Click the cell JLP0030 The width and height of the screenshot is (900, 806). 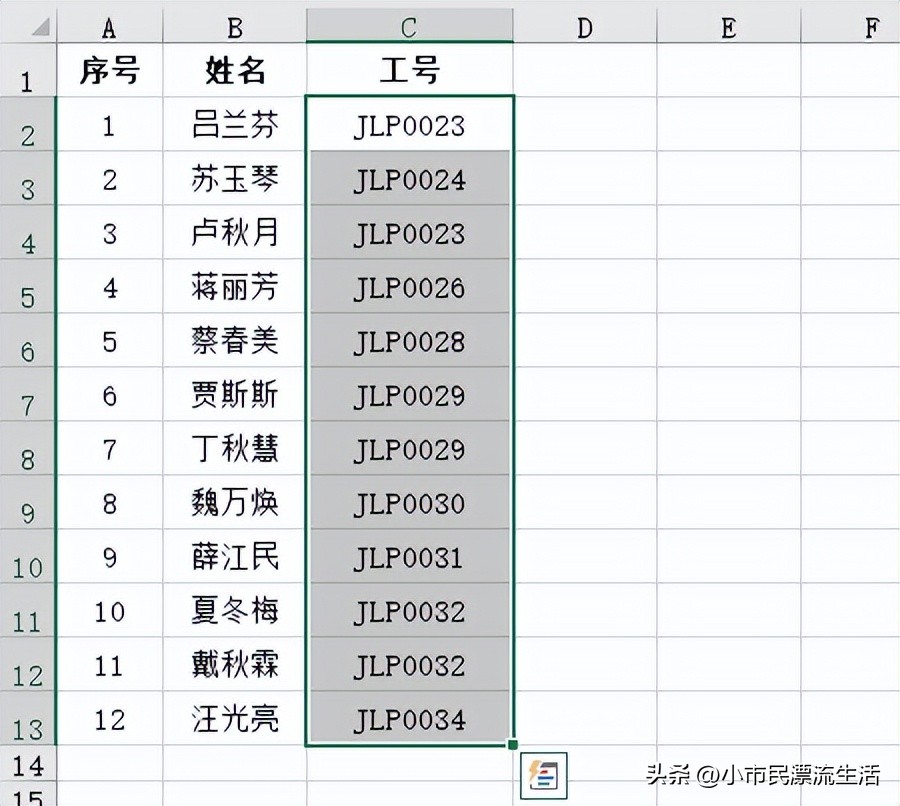(x=409, y=502)
